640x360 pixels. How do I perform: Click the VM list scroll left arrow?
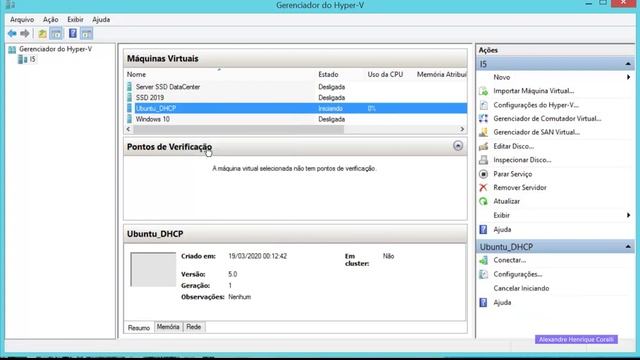pyautogui.click(x=129, y=129)
